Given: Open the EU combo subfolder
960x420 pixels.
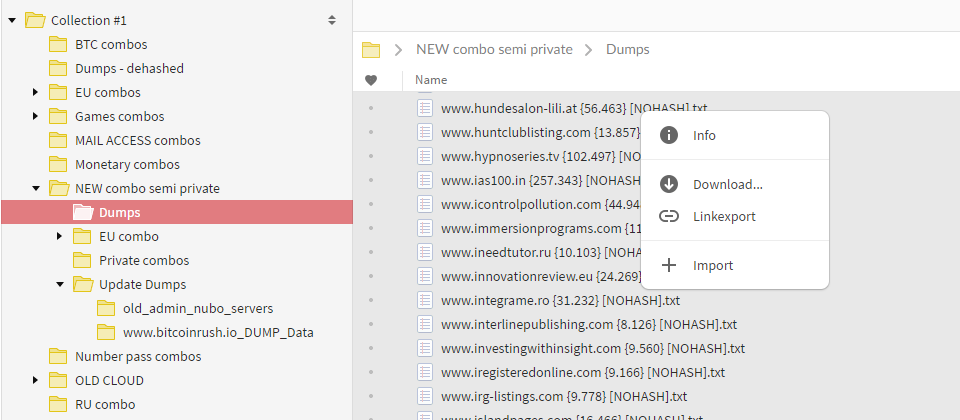Looking at the screenshot, I should pyautogui.click(x=129, y=236).
